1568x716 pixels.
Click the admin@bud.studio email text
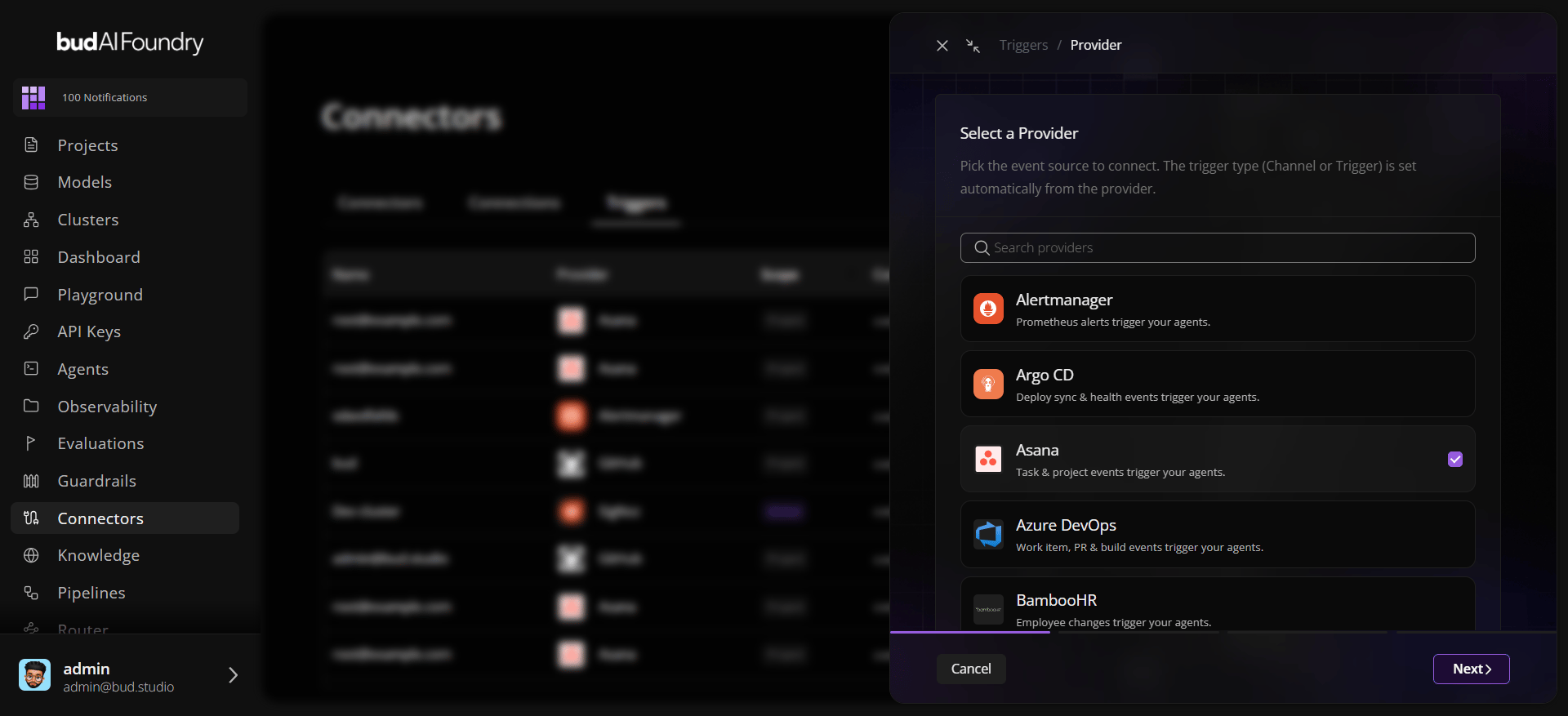118,687
